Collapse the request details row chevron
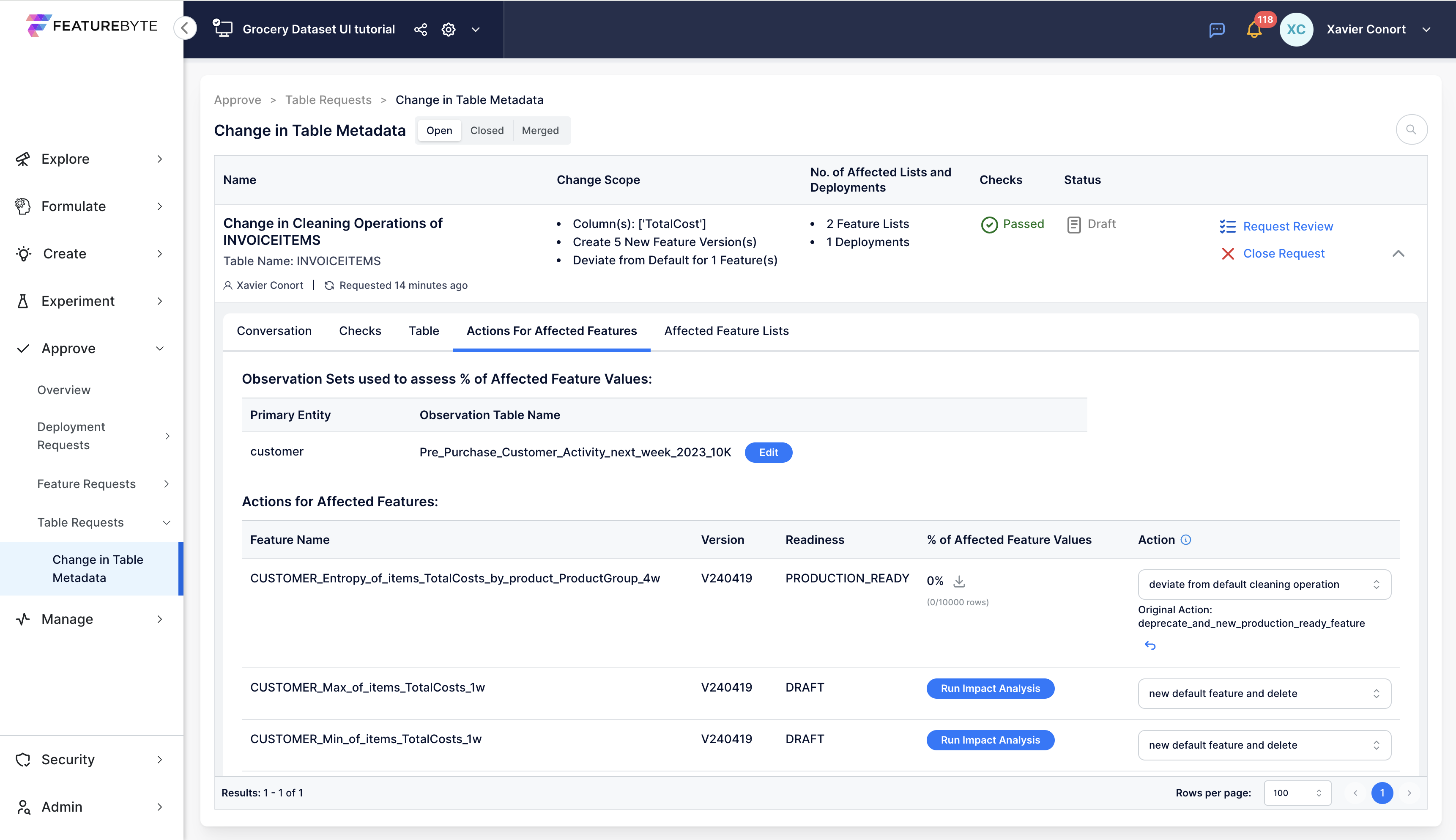 coord(1398,253)
